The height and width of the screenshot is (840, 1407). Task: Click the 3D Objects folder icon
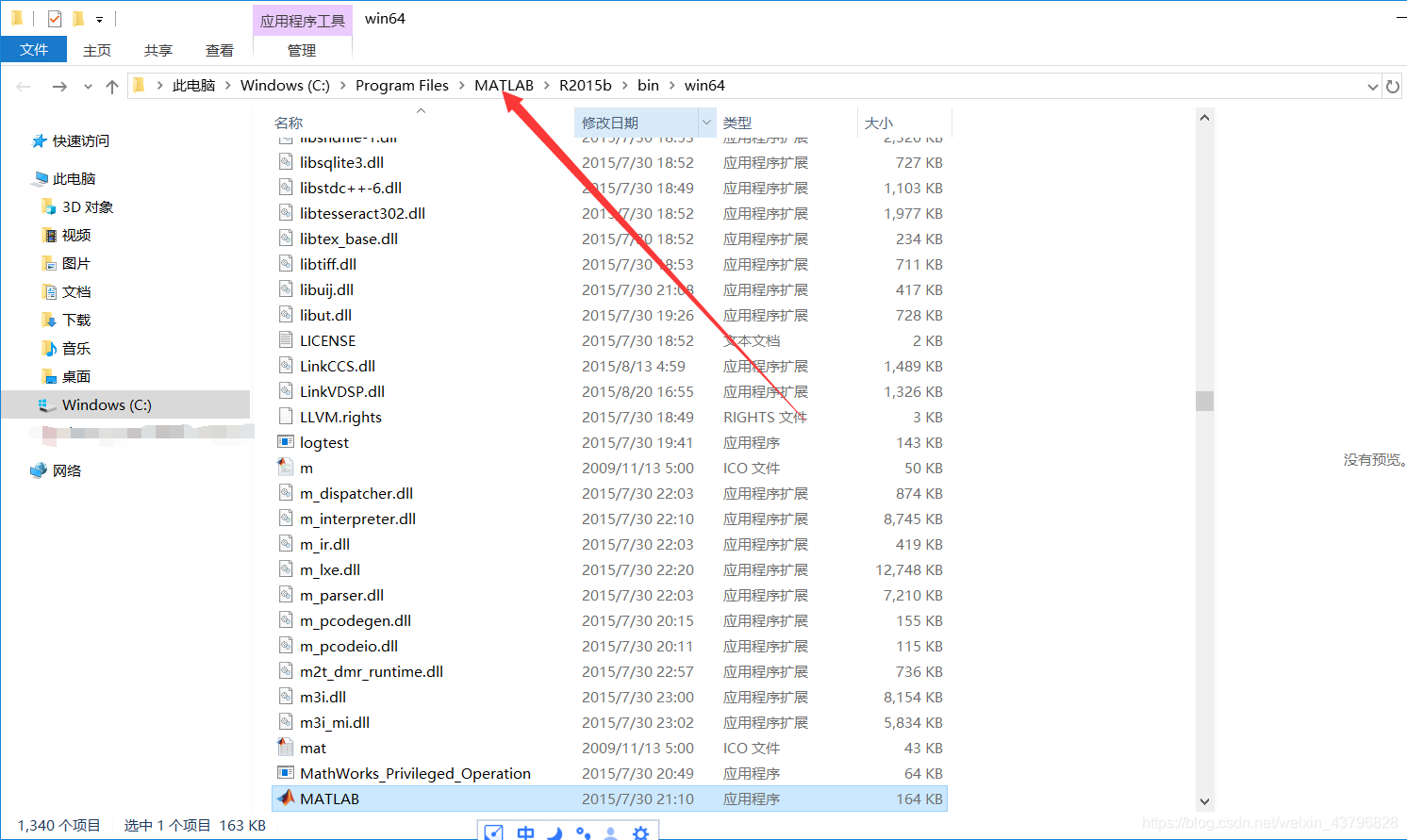(49, 206)
